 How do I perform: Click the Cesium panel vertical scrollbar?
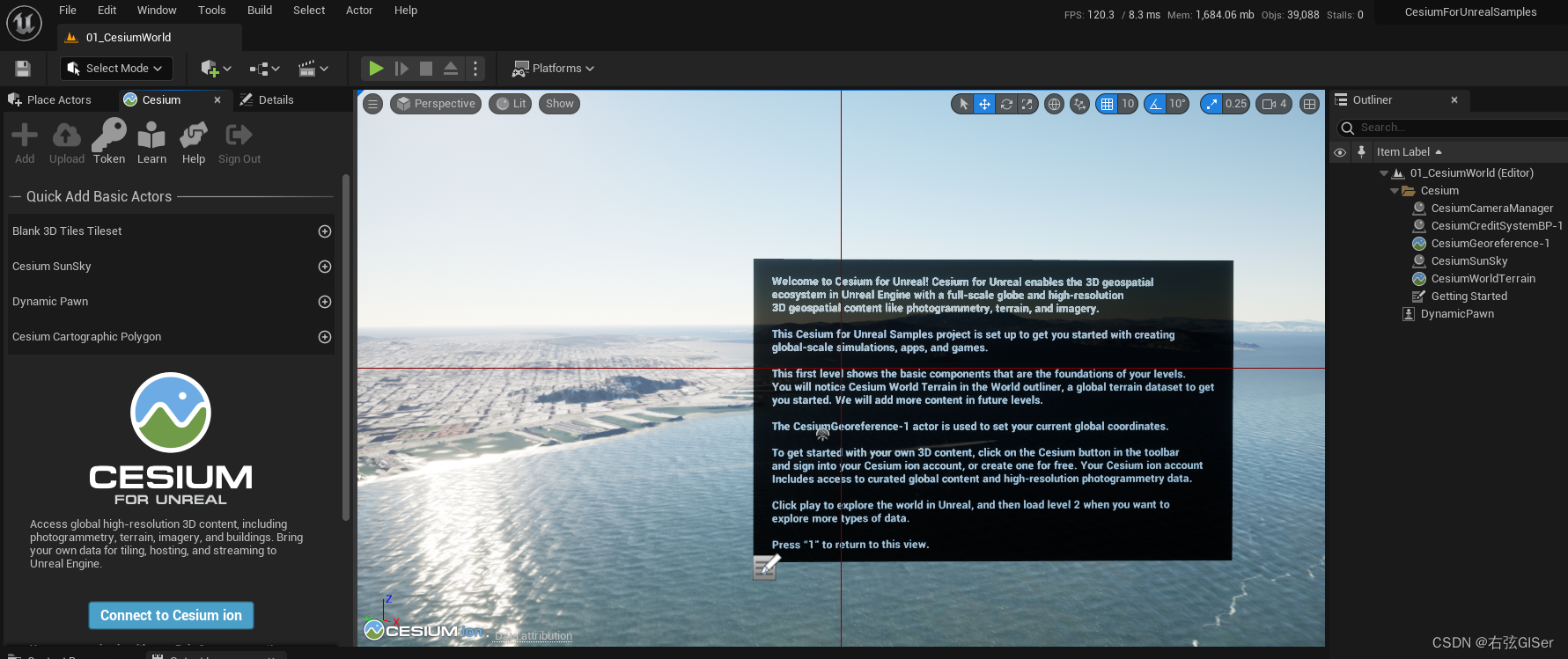point(346,348)
